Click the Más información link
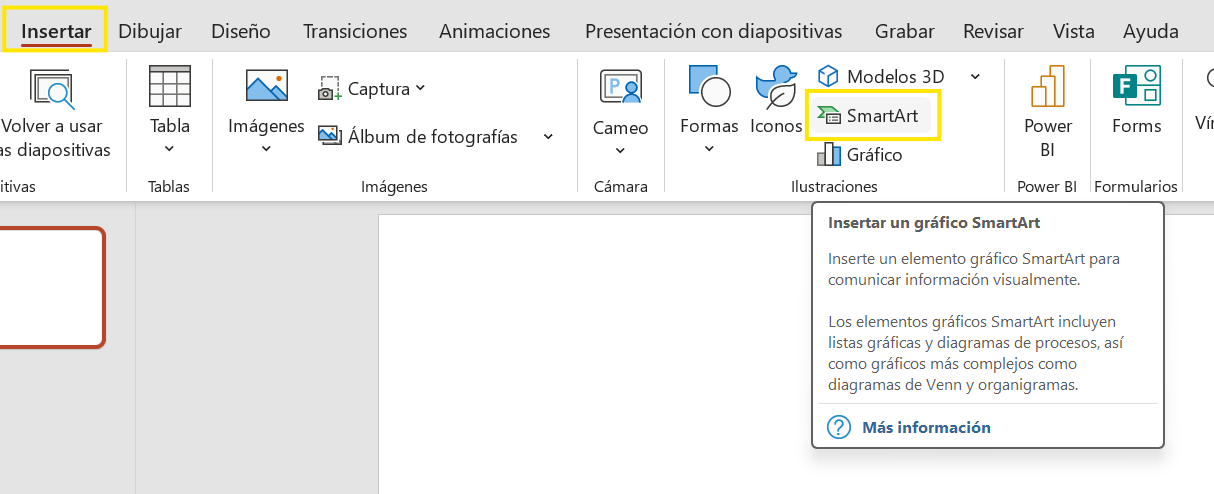1214x494 pixels. click(x=926, y=427)
